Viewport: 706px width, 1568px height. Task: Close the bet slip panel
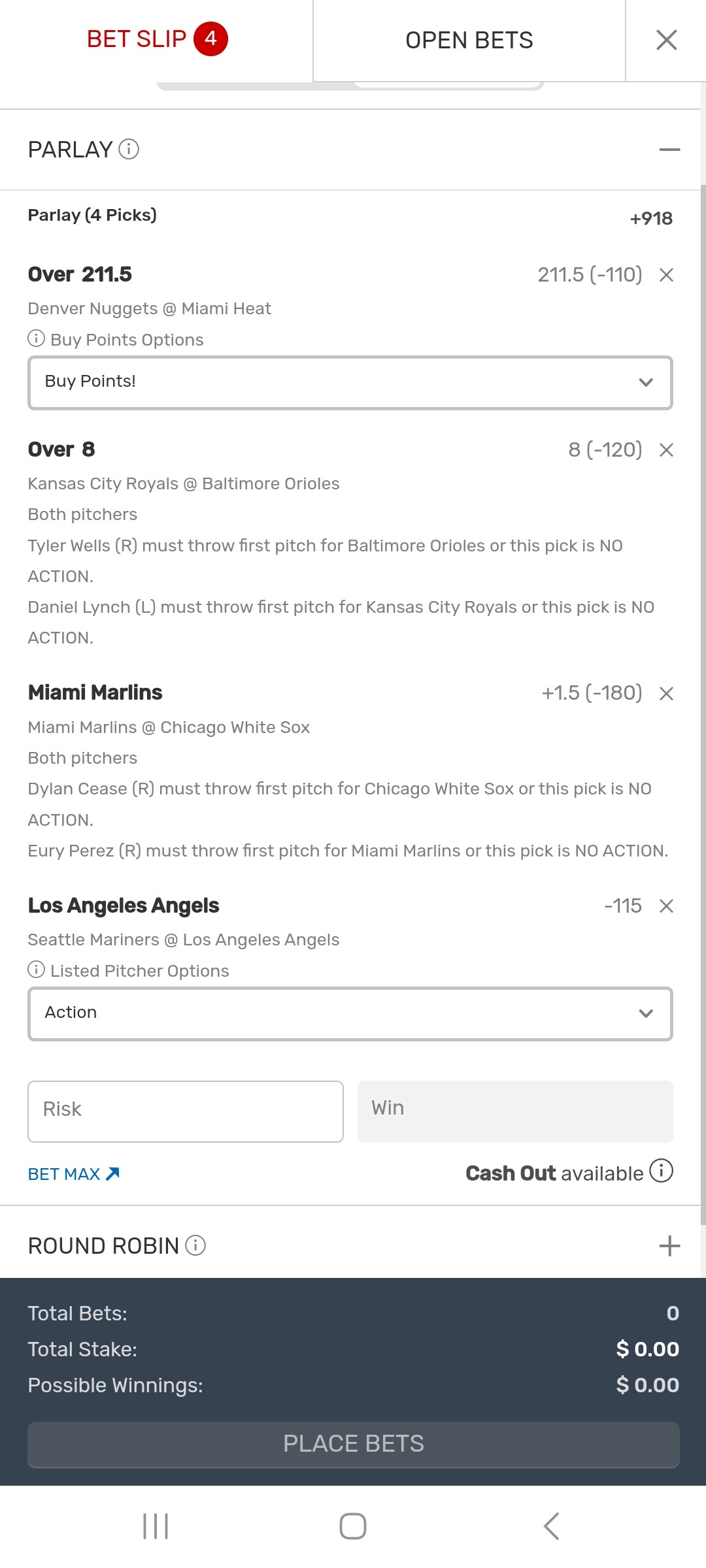(x=666, y=40)
